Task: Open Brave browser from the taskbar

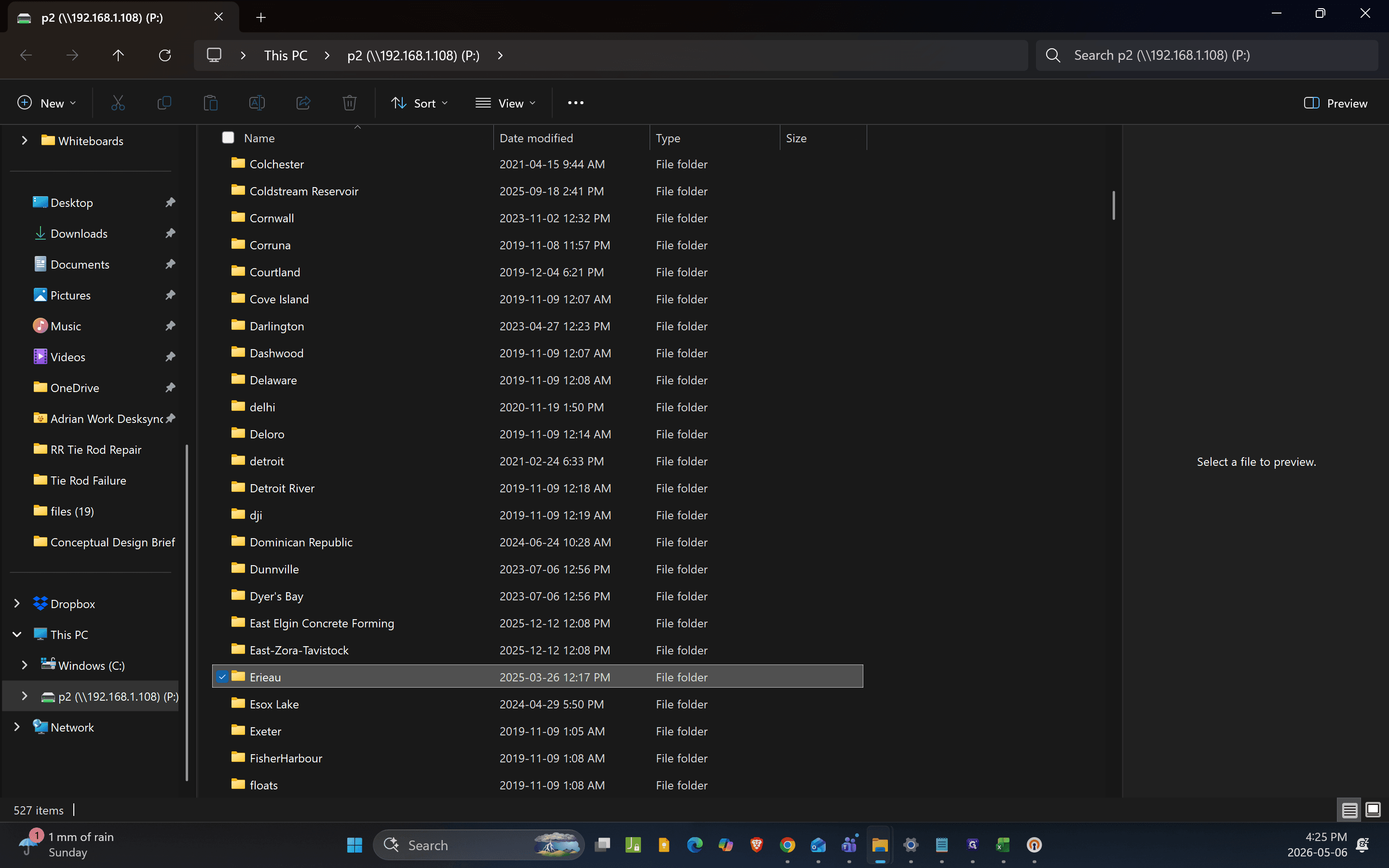Action: tap(757, 845)
